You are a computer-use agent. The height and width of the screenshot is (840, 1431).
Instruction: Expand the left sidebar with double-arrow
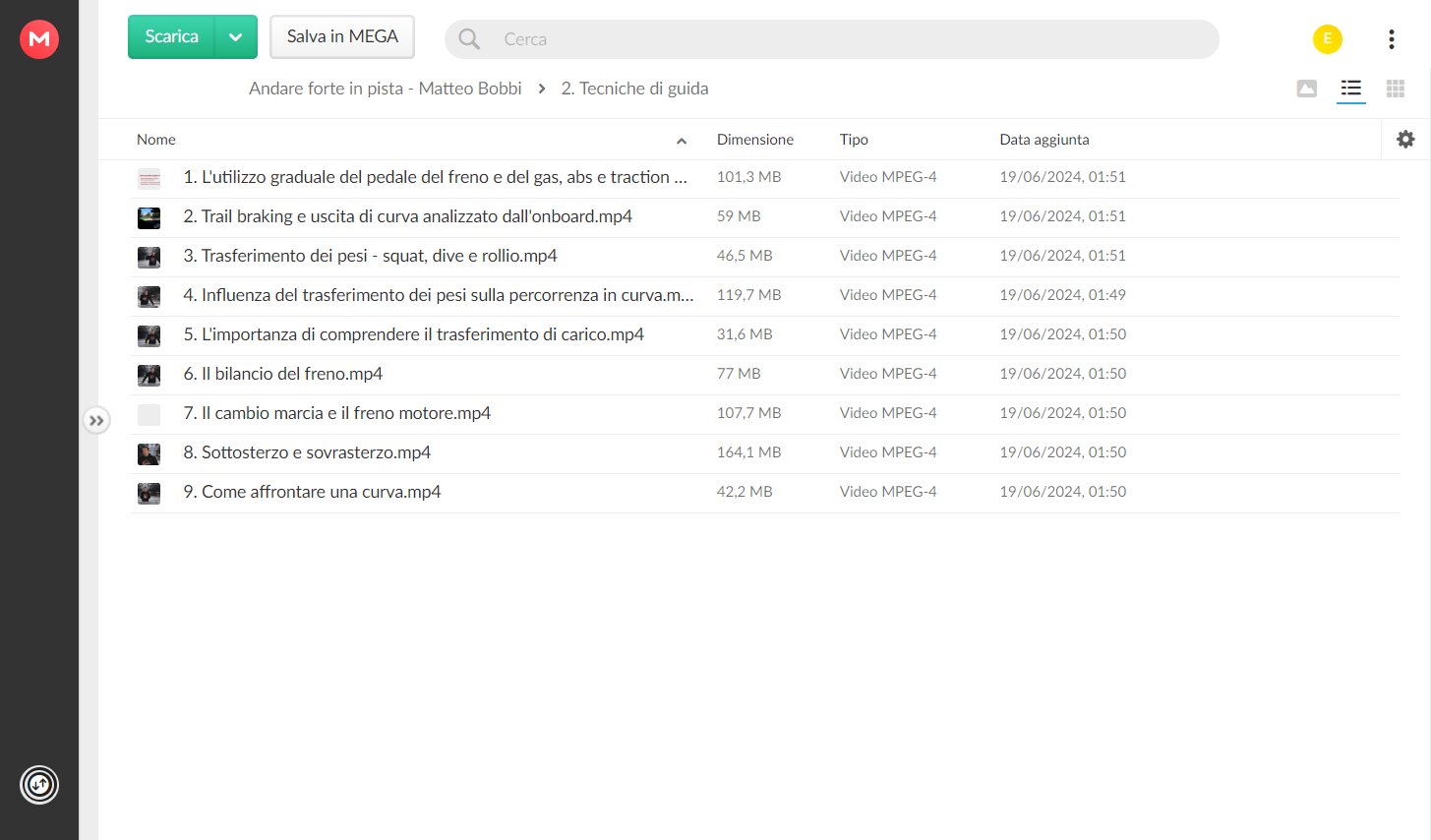[x=95, y=421]
